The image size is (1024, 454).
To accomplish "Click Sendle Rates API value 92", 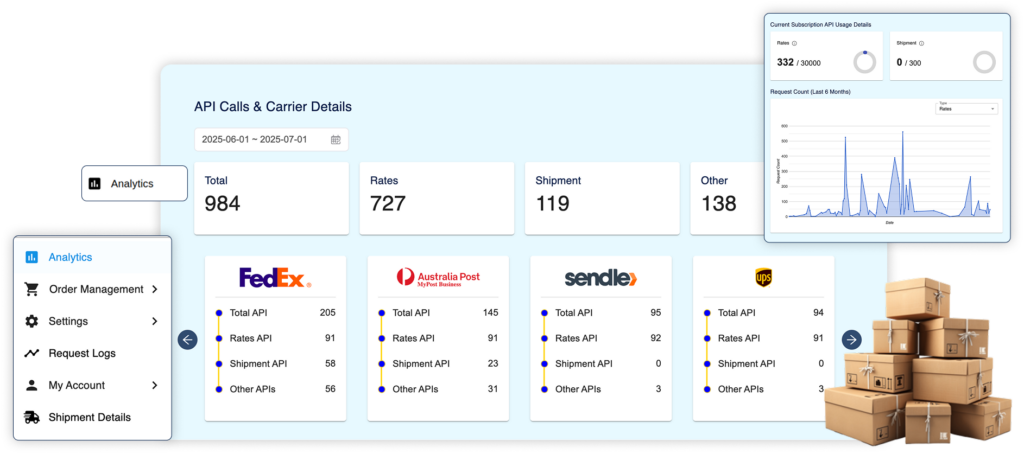I will click(x=655, y=338).
